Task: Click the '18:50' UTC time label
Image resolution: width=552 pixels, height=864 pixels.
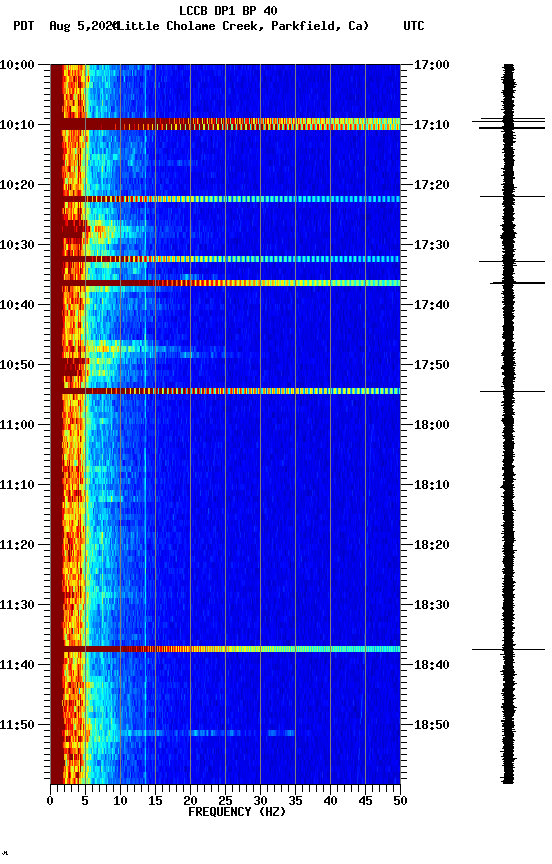Action: (x=431, y=725)
